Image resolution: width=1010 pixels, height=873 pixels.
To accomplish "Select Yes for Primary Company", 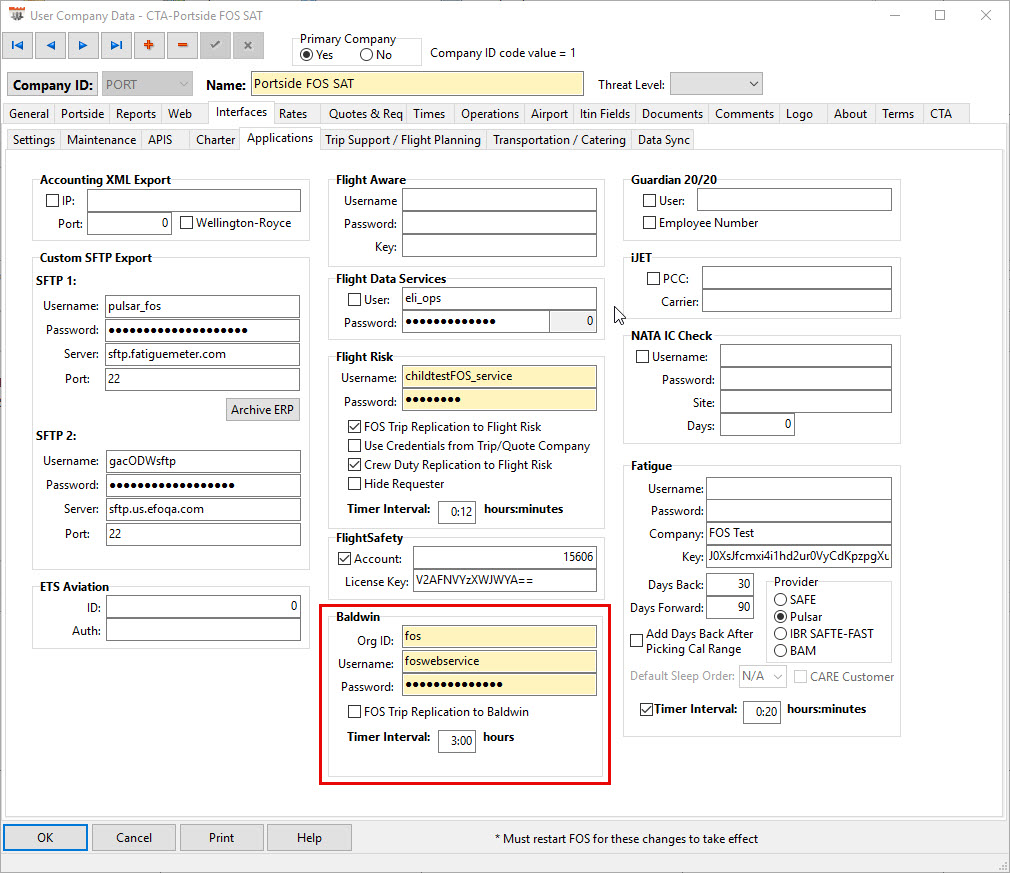I will coord(307,55).
